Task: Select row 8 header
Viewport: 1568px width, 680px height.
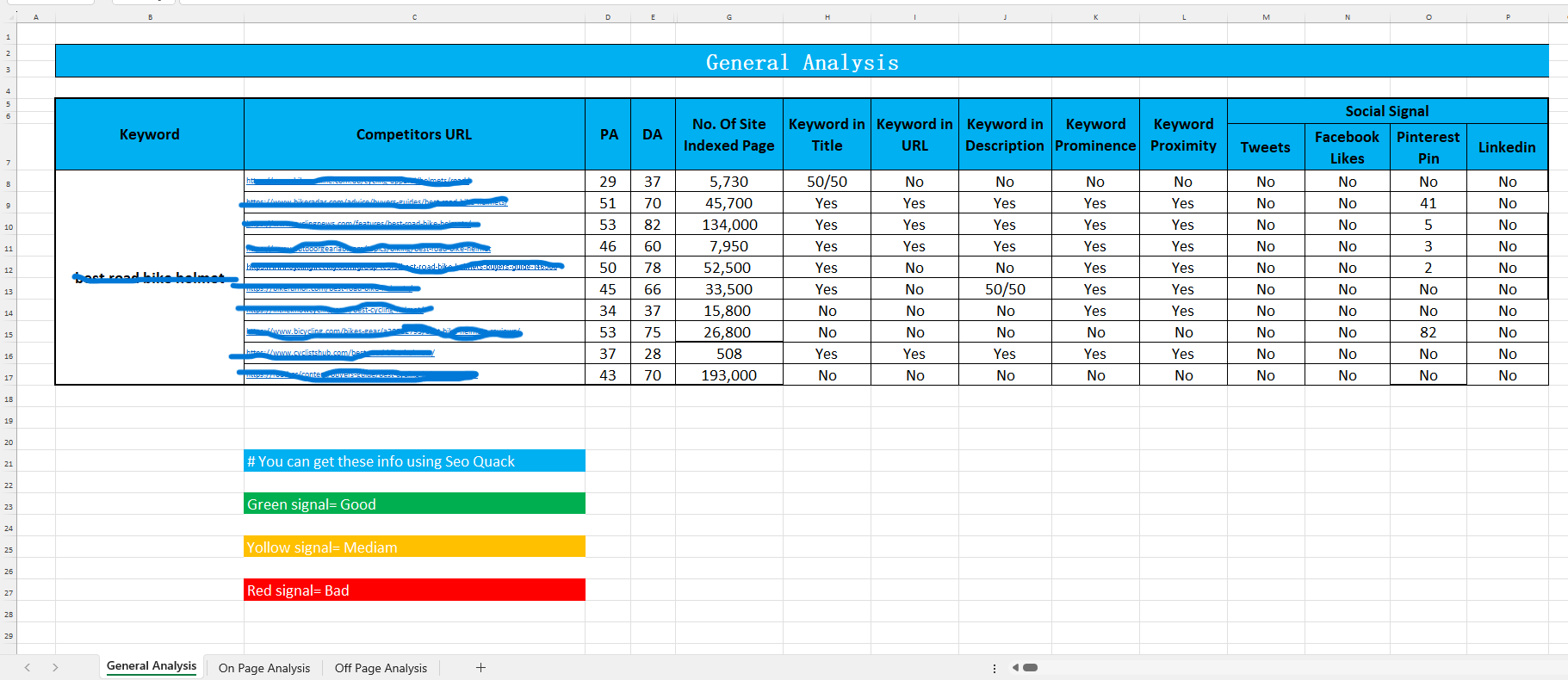Action: click(9, 184)
